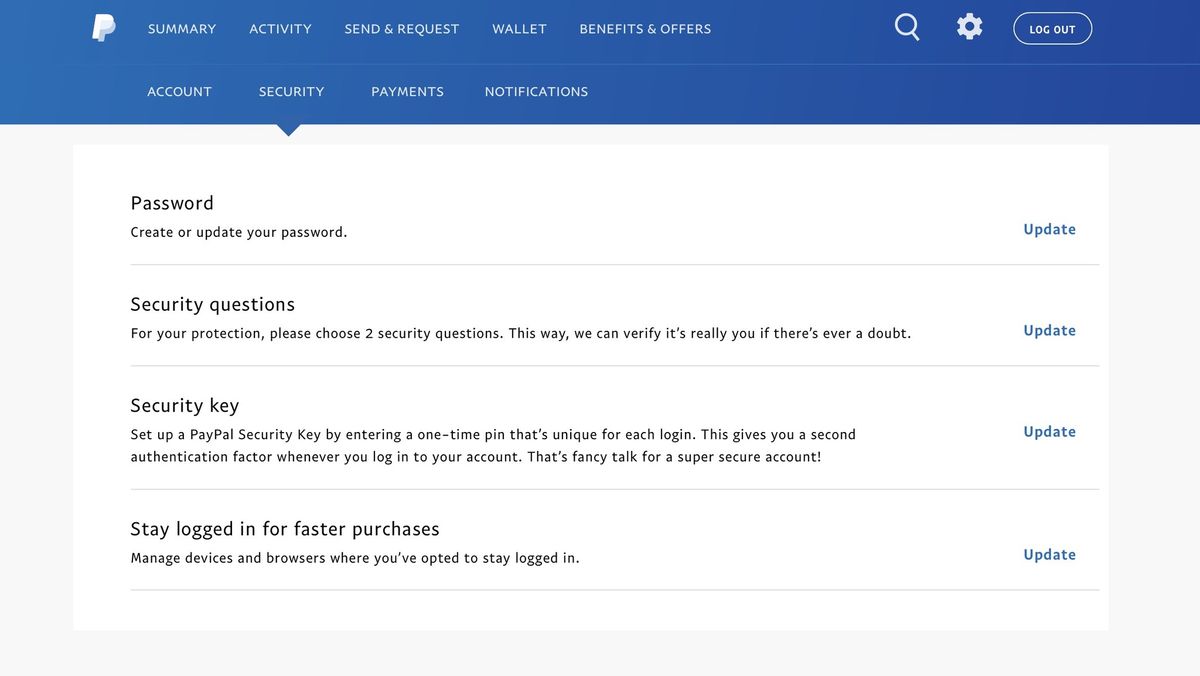This screenshot has width=1200, height=676.
Task: Switch to the Summary tab
Action: coord(181,29)
